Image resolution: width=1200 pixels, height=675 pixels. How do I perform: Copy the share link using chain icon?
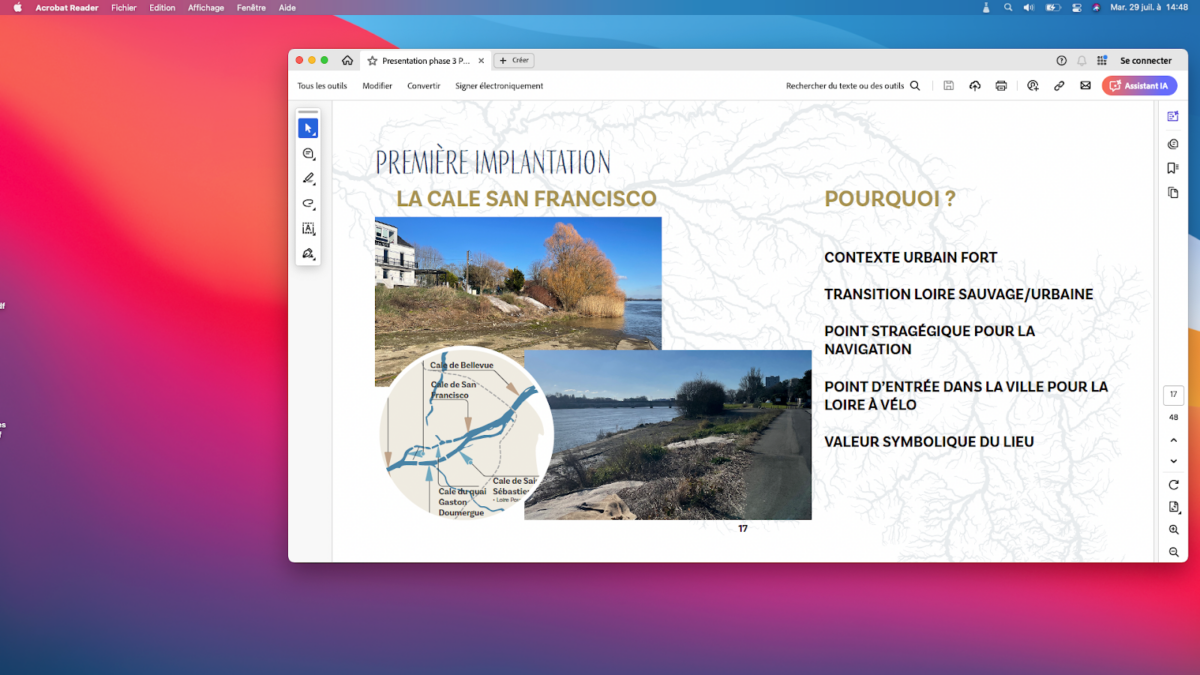1059,86
